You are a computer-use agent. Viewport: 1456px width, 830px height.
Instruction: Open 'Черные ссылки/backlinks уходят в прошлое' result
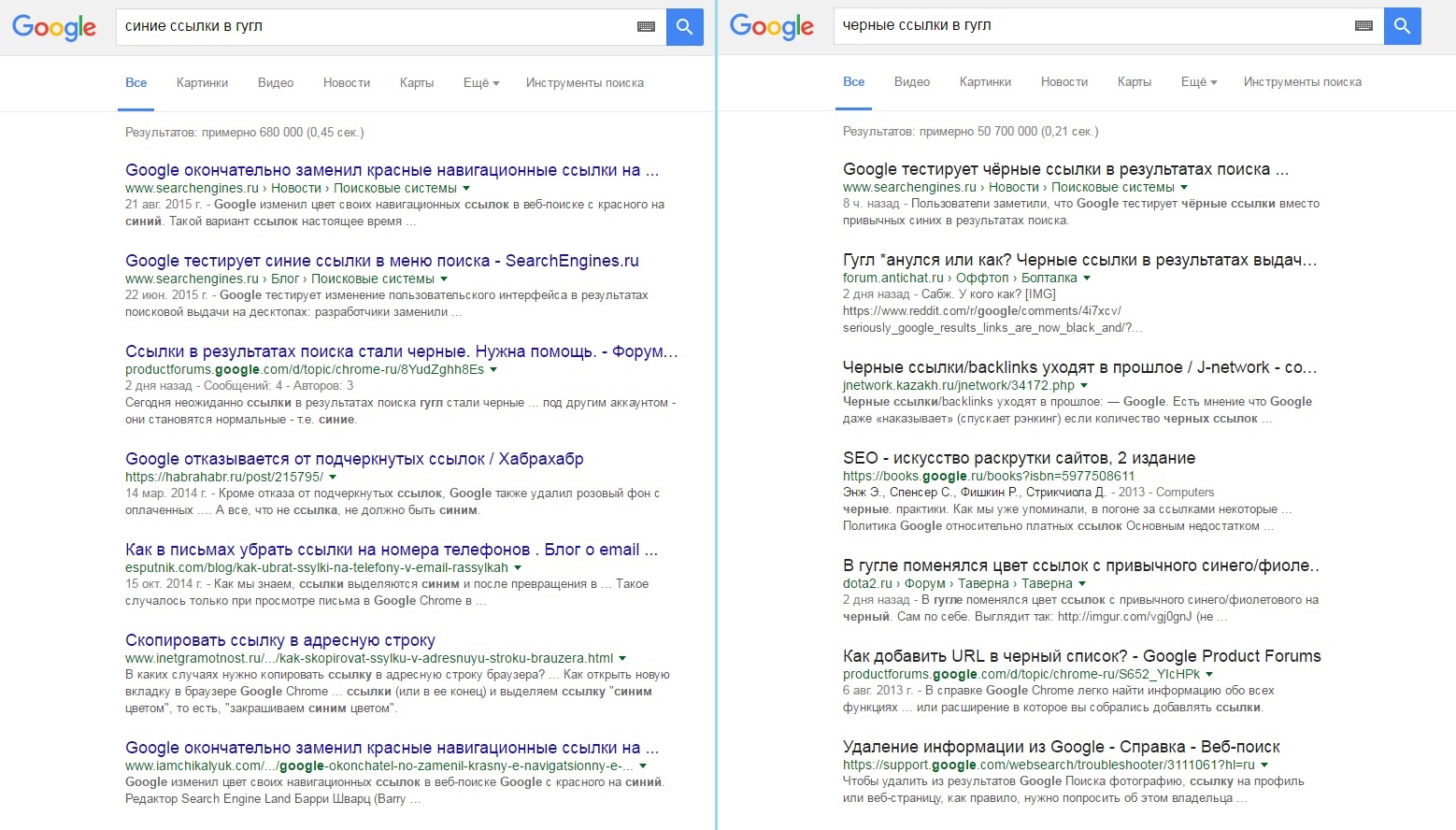[1080, 367]
